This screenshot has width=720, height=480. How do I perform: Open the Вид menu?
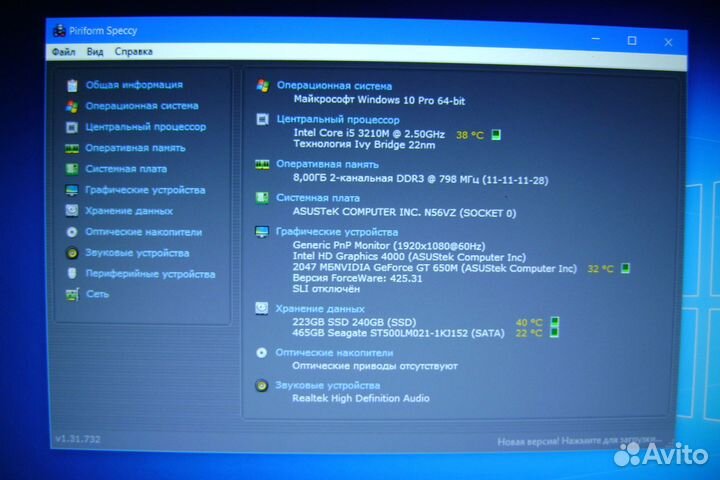[95, 52]
